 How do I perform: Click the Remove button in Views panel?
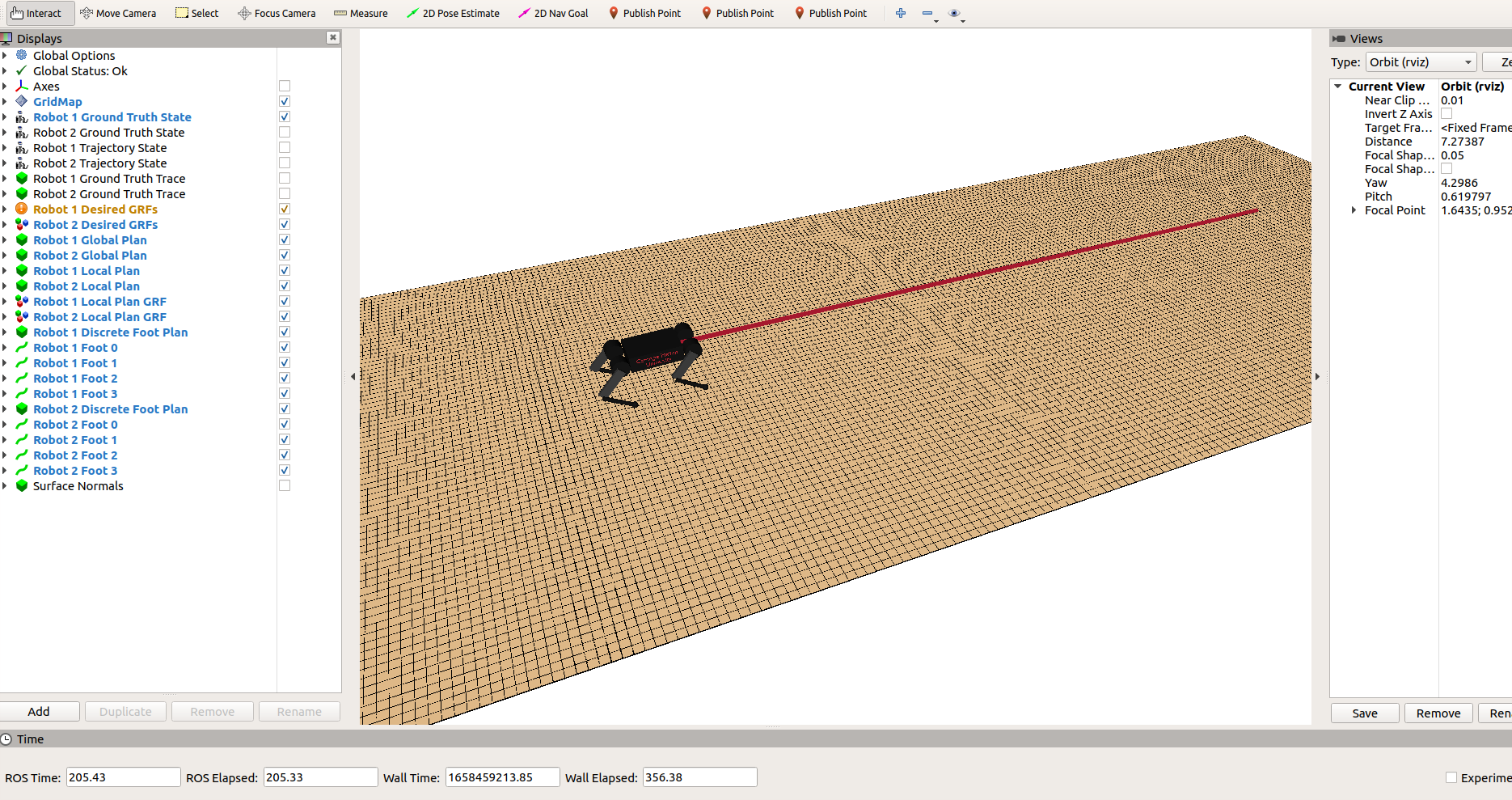coord(1438,713)
